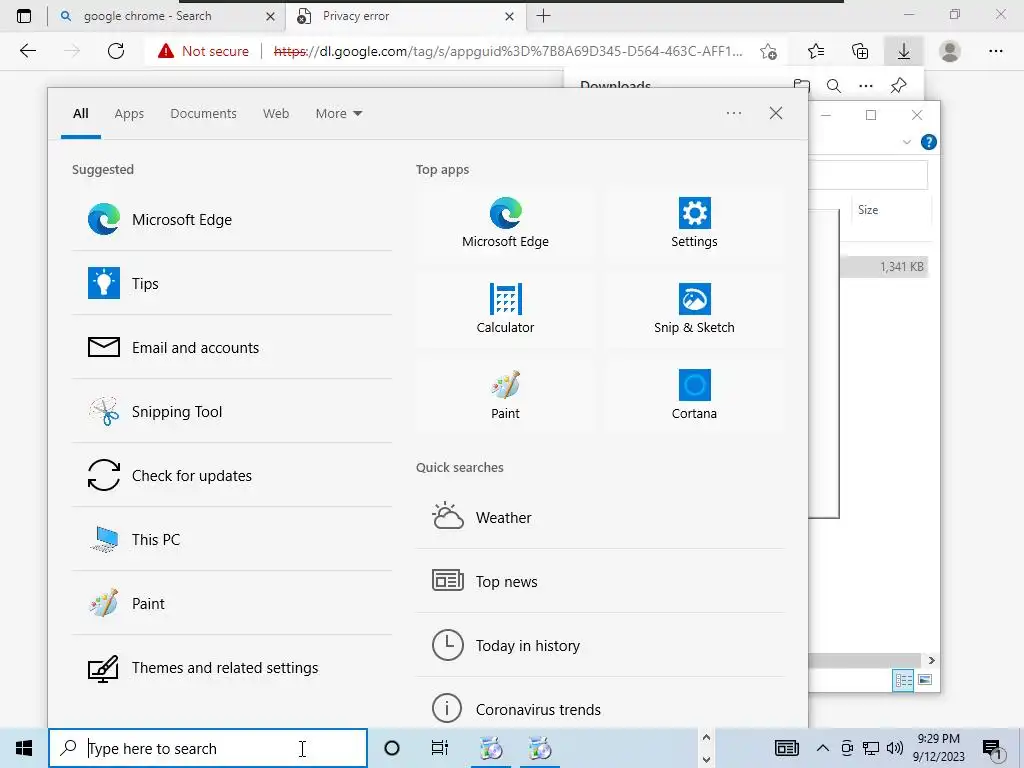Expand the File Explorer ribbon chevron
The width and height of the screenshot is (1024, 768).
906,142
